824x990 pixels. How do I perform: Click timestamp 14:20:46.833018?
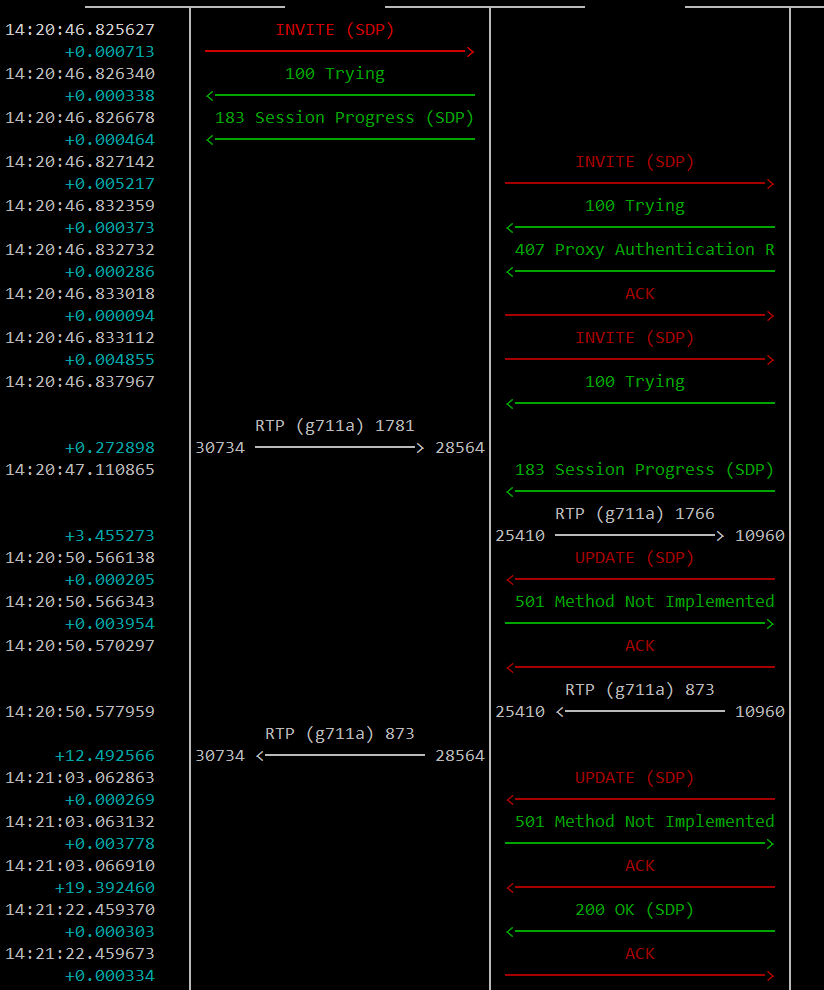(80, 294)
